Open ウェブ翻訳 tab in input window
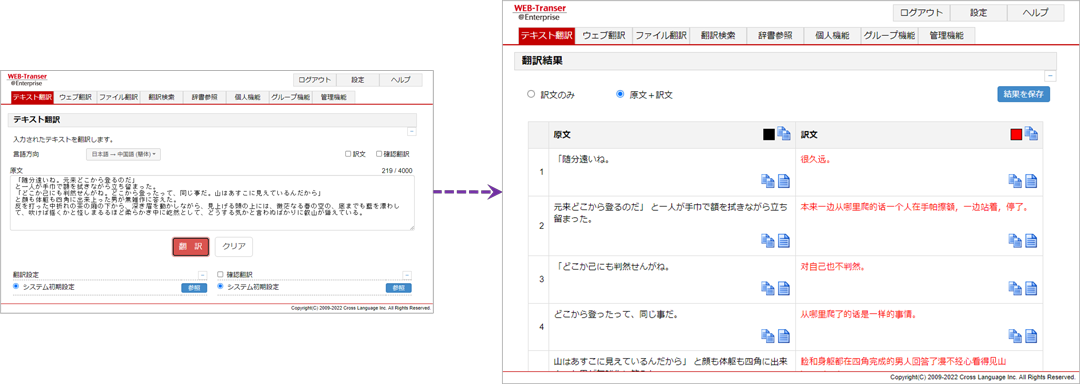 click(x=74, y=97)
